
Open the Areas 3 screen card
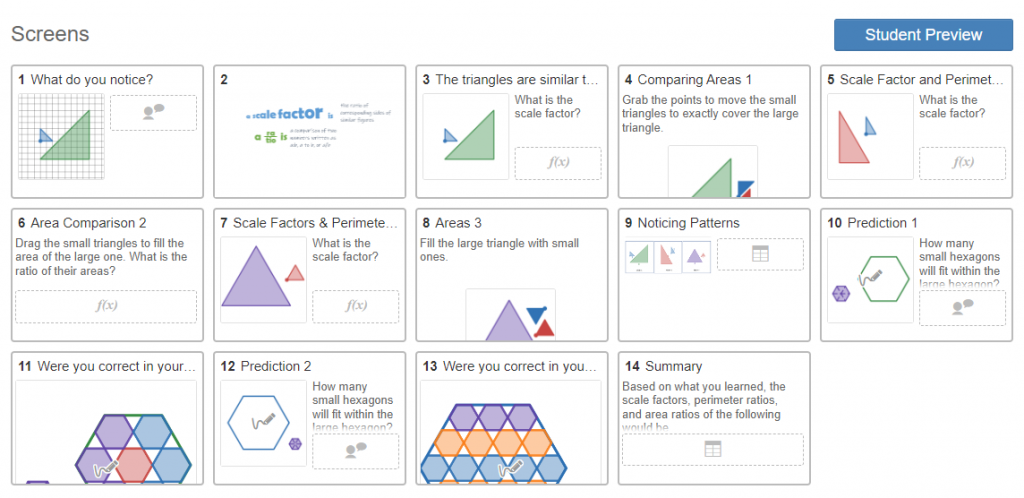[x=512, y=275]
